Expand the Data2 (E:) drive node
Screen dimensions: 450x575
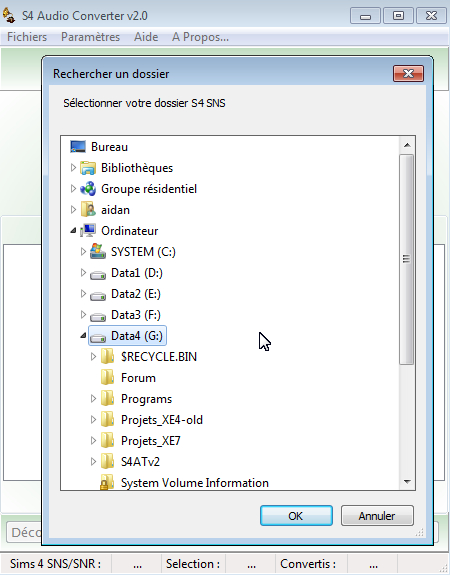point(83,293)
